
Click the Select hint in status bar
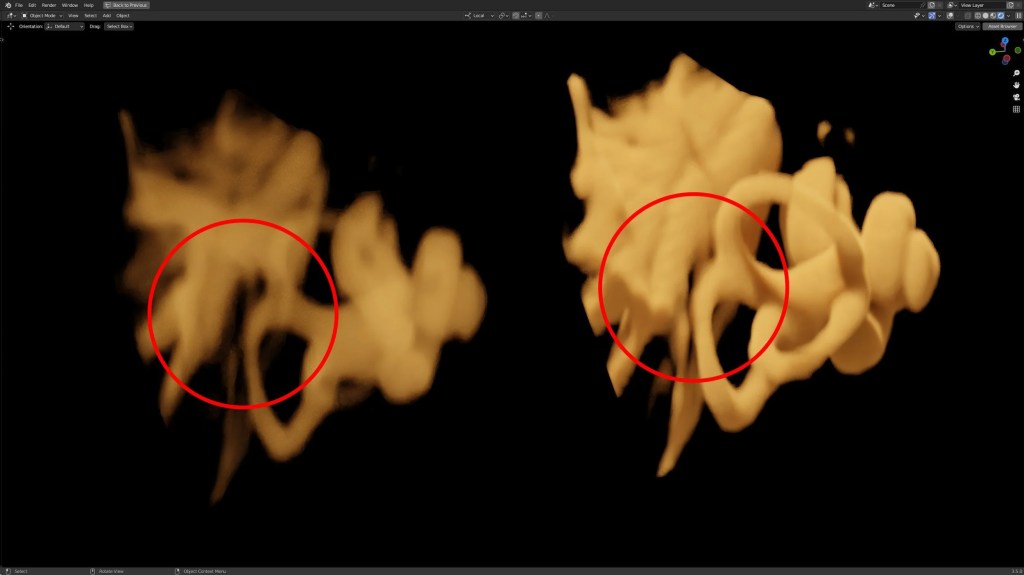(x=21, y=571)
